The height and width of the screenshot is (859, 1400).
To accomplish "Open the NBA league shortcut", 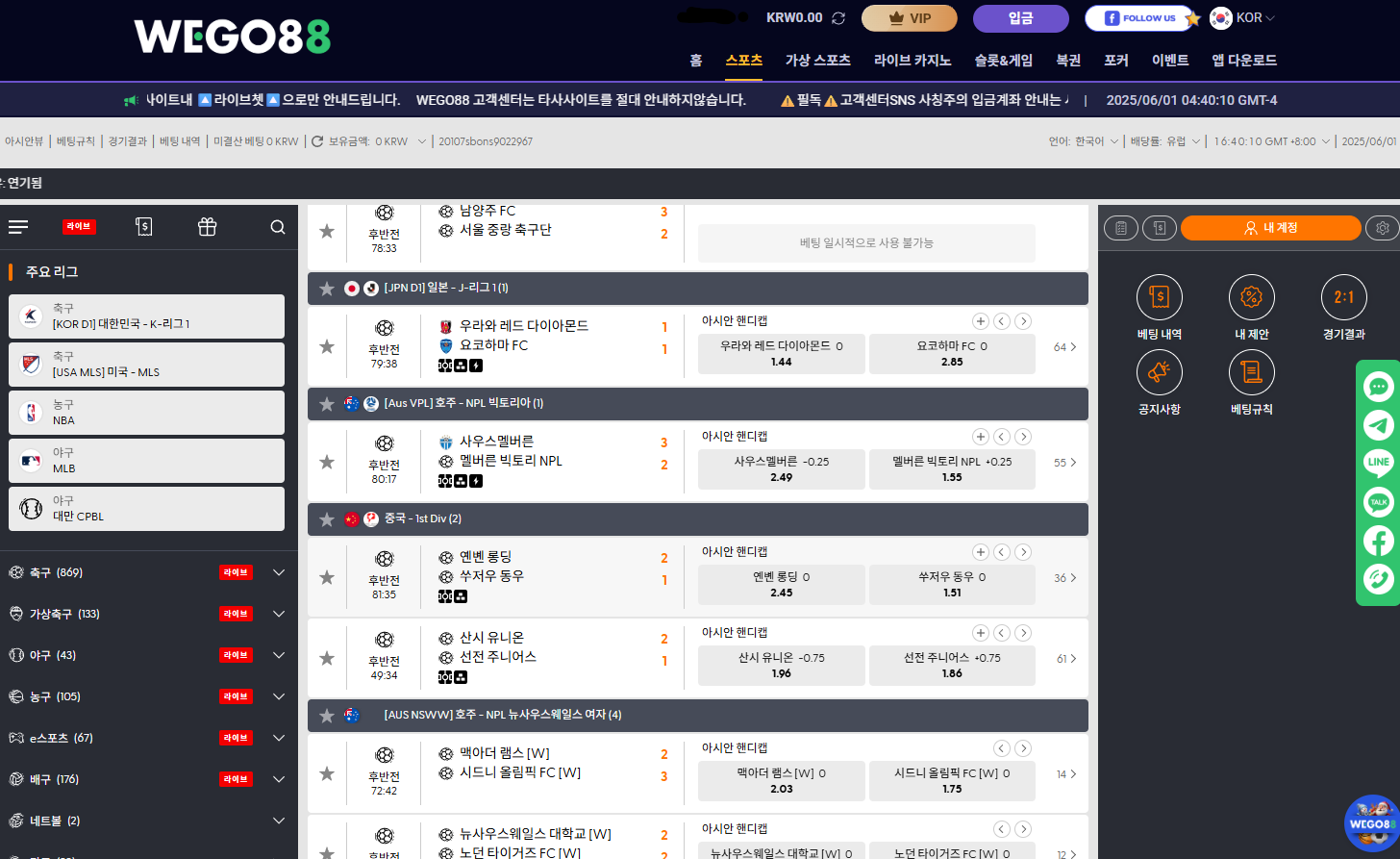I will pos(146,413).
